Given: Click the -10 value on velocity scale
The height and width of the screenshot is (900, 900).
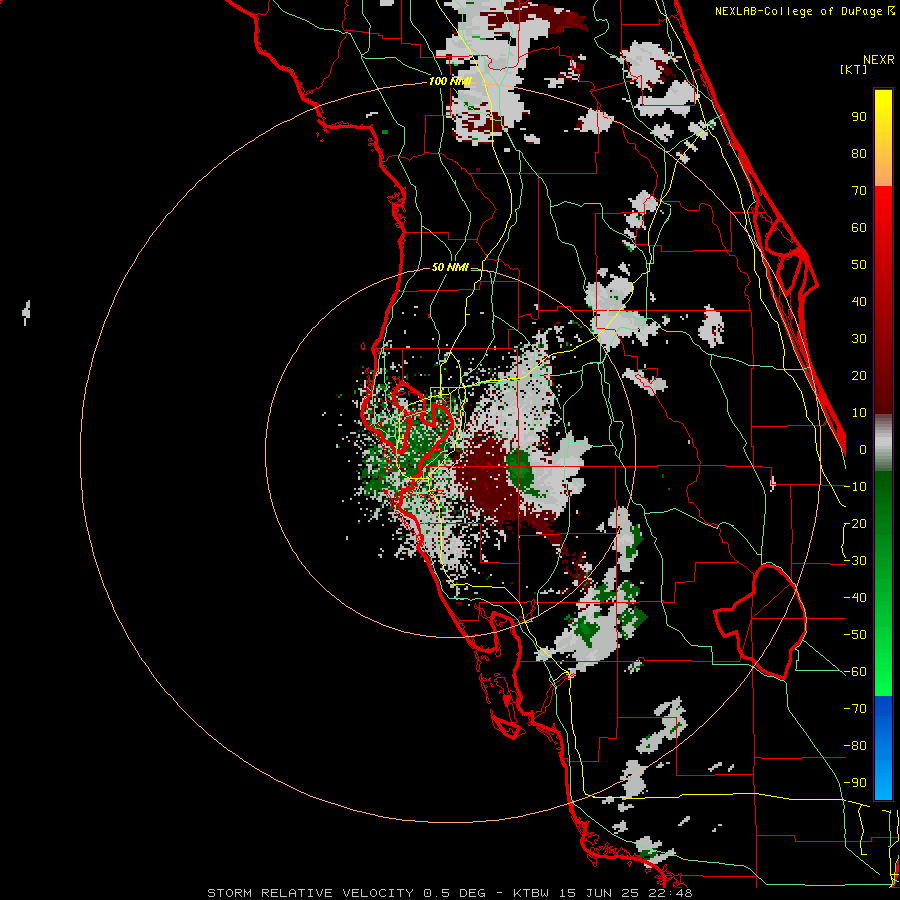Looking at the screenshot, I should click(x=855, y=487).
